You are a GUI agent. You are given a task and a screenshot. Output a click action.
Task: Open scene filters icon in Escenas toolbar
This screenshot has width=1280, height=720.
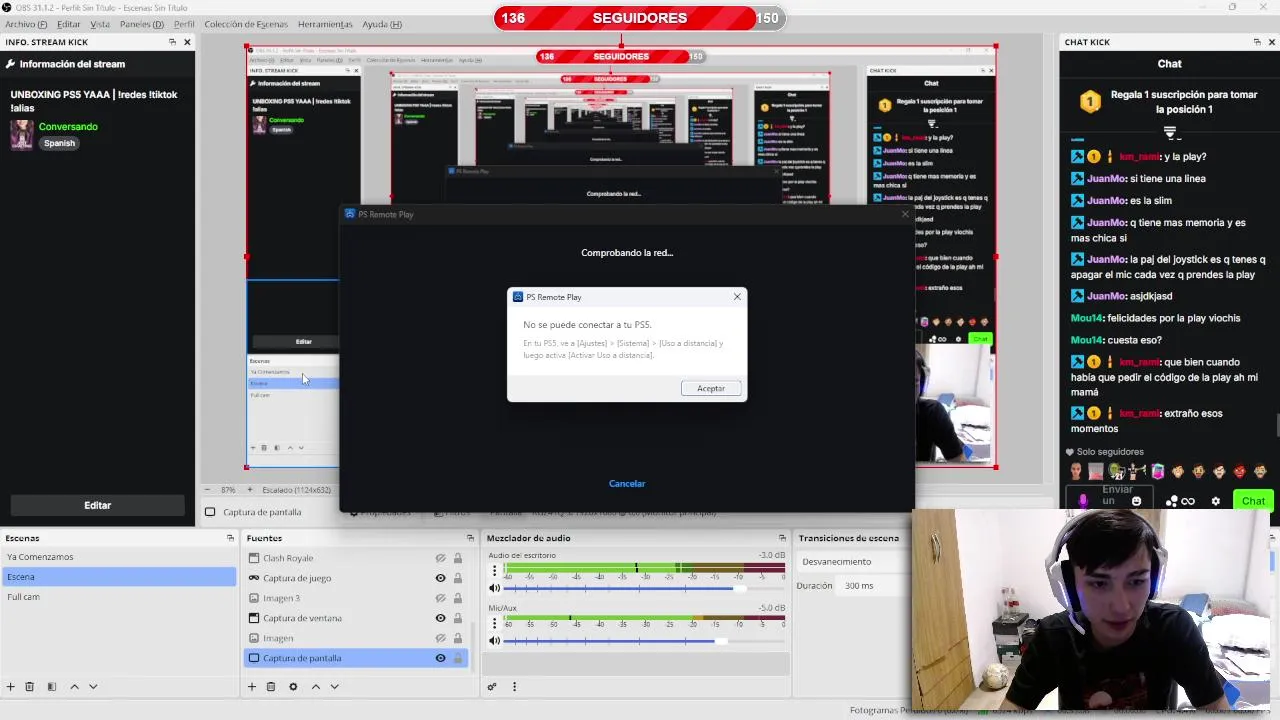tap(51, 687)
